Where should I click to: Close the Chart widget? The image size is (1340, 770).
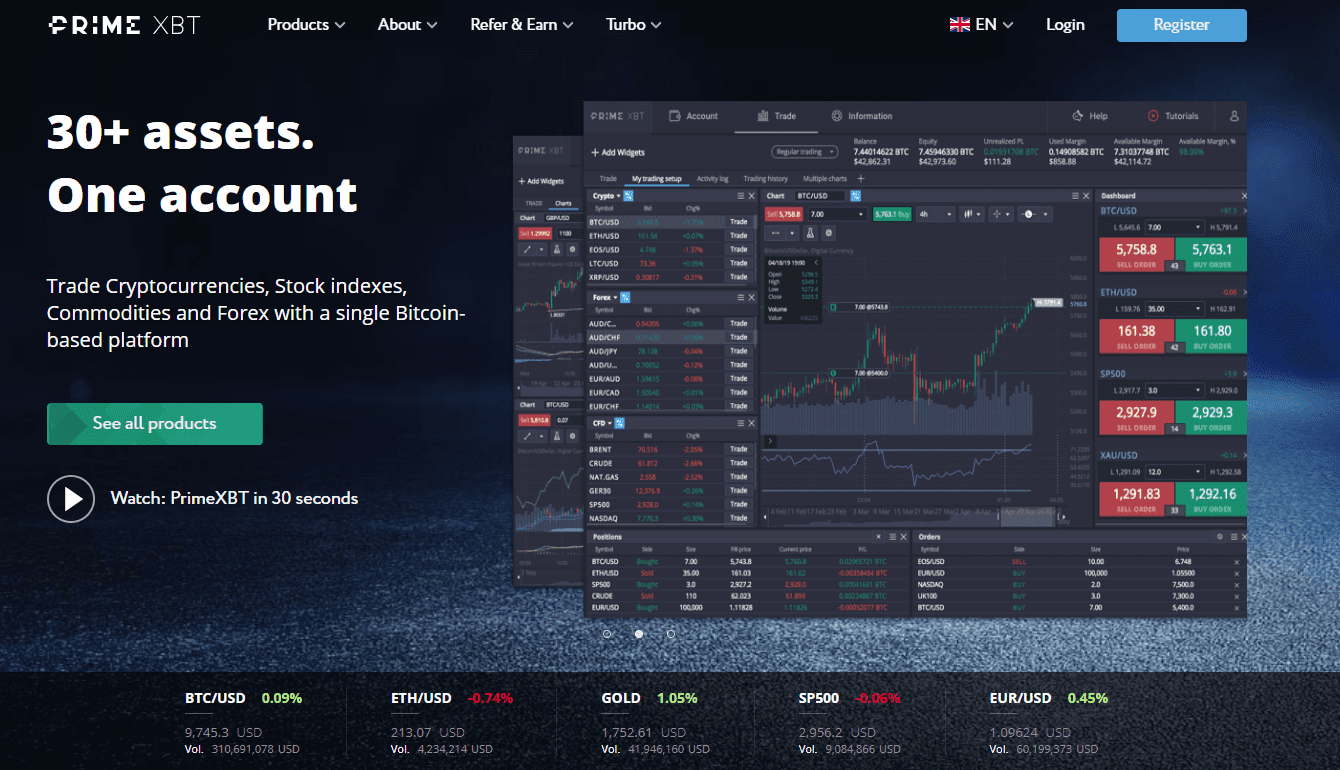point(1085,196)
